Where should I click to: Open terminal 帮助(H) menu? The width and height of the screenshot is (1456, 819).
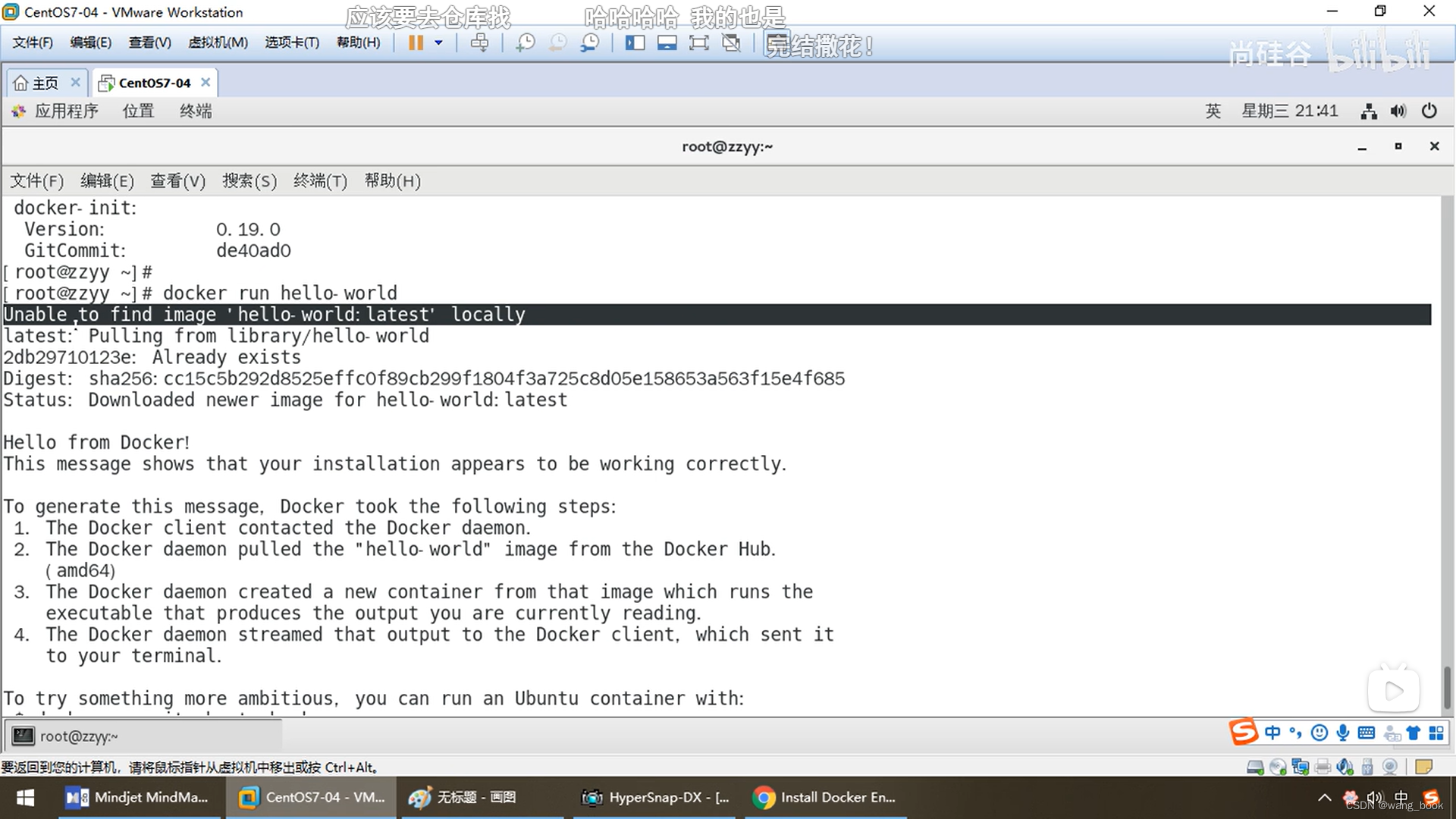coord(392,181)
